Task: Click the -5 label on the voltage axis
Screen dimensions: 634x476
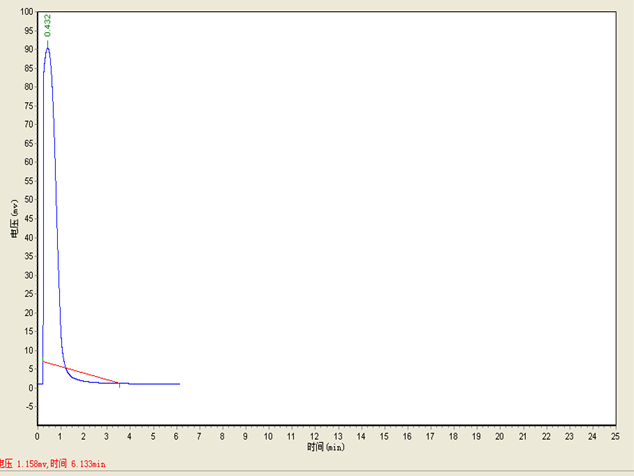Action: tap(27, 406)
